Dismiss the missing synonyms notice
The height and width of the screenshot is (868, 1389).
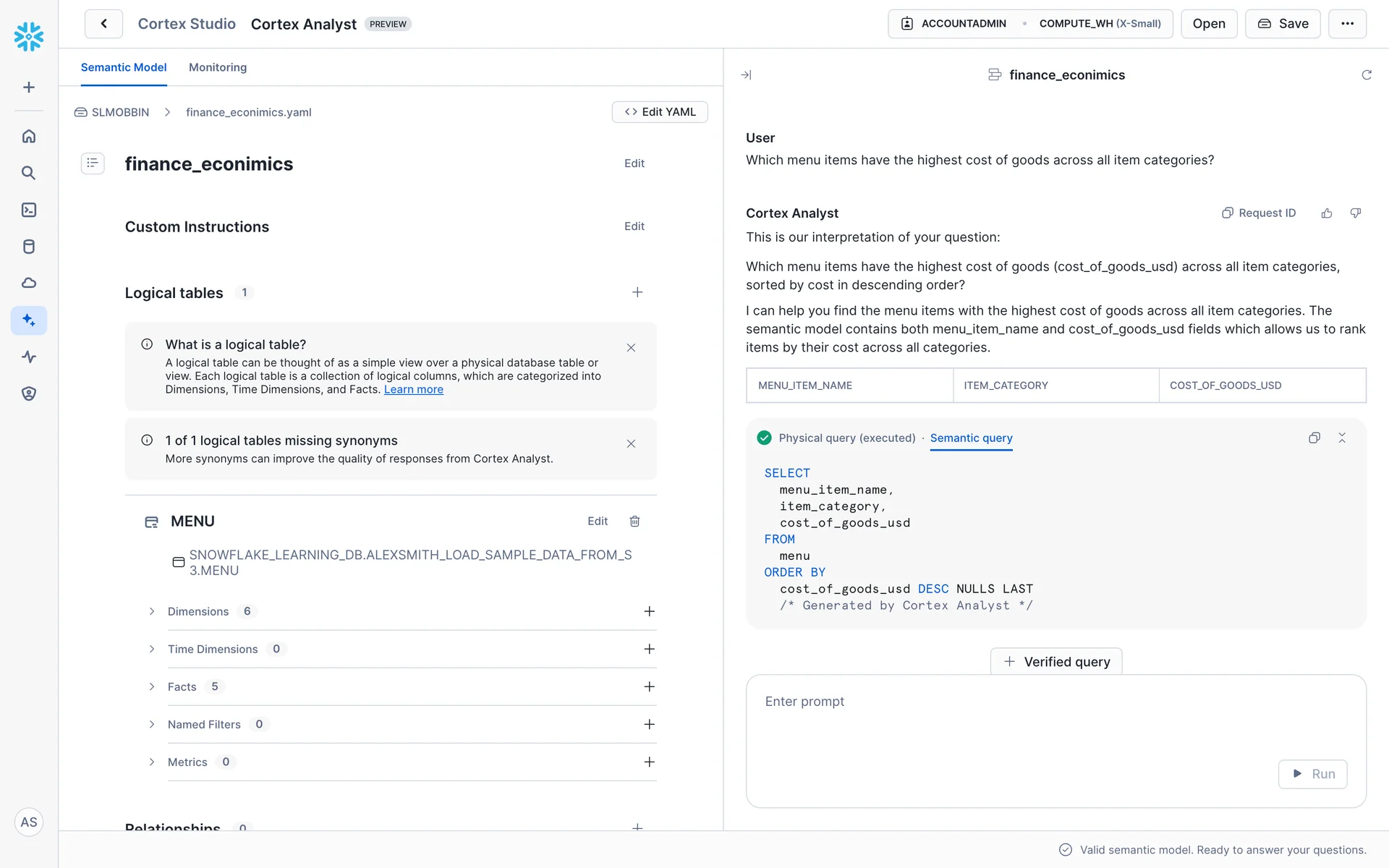click(x=631, y=444)
